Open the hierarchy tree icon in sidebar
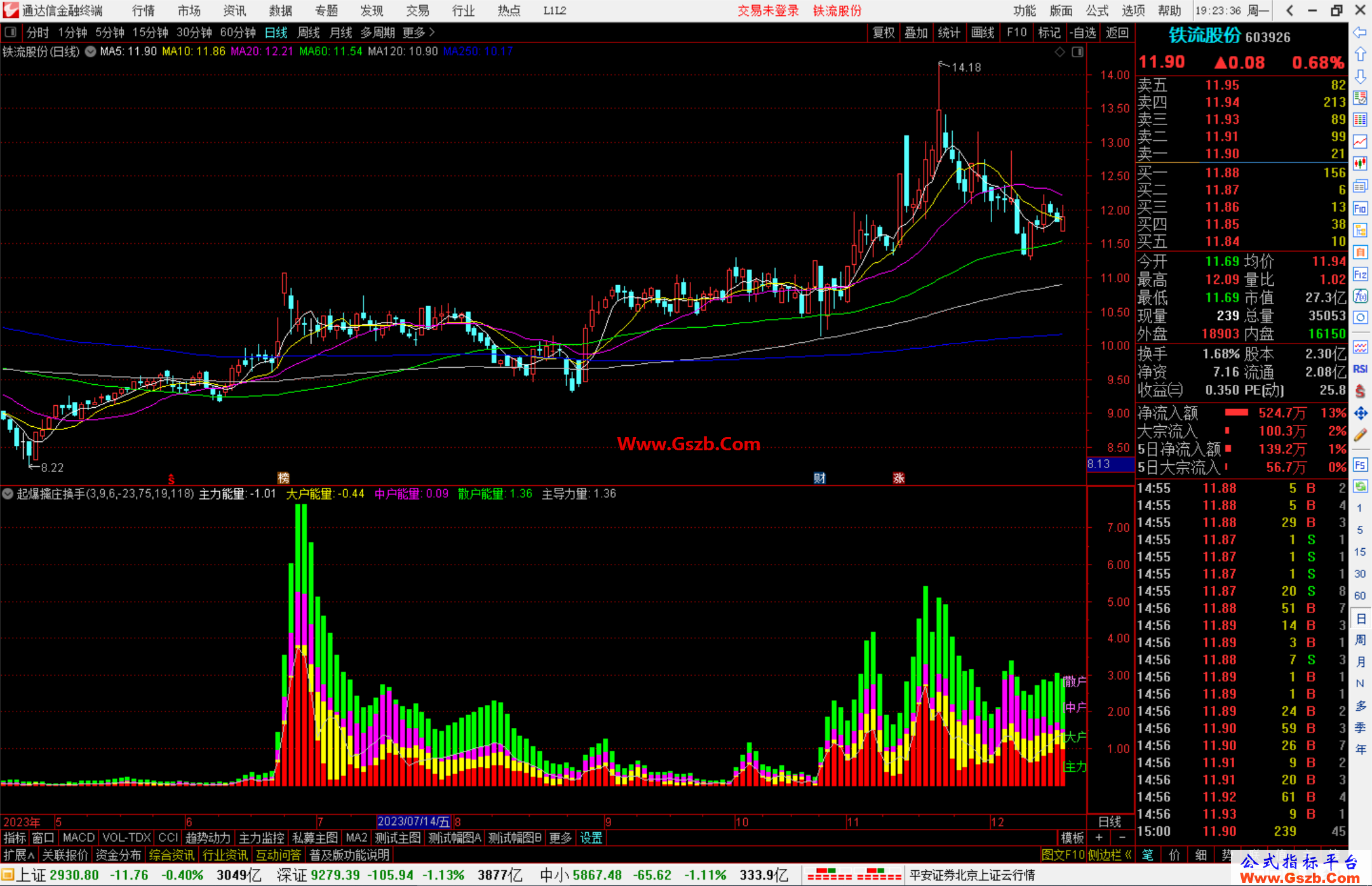Image resolution: width=1372 pixels, height=886 pixels. click(1360, 230)
